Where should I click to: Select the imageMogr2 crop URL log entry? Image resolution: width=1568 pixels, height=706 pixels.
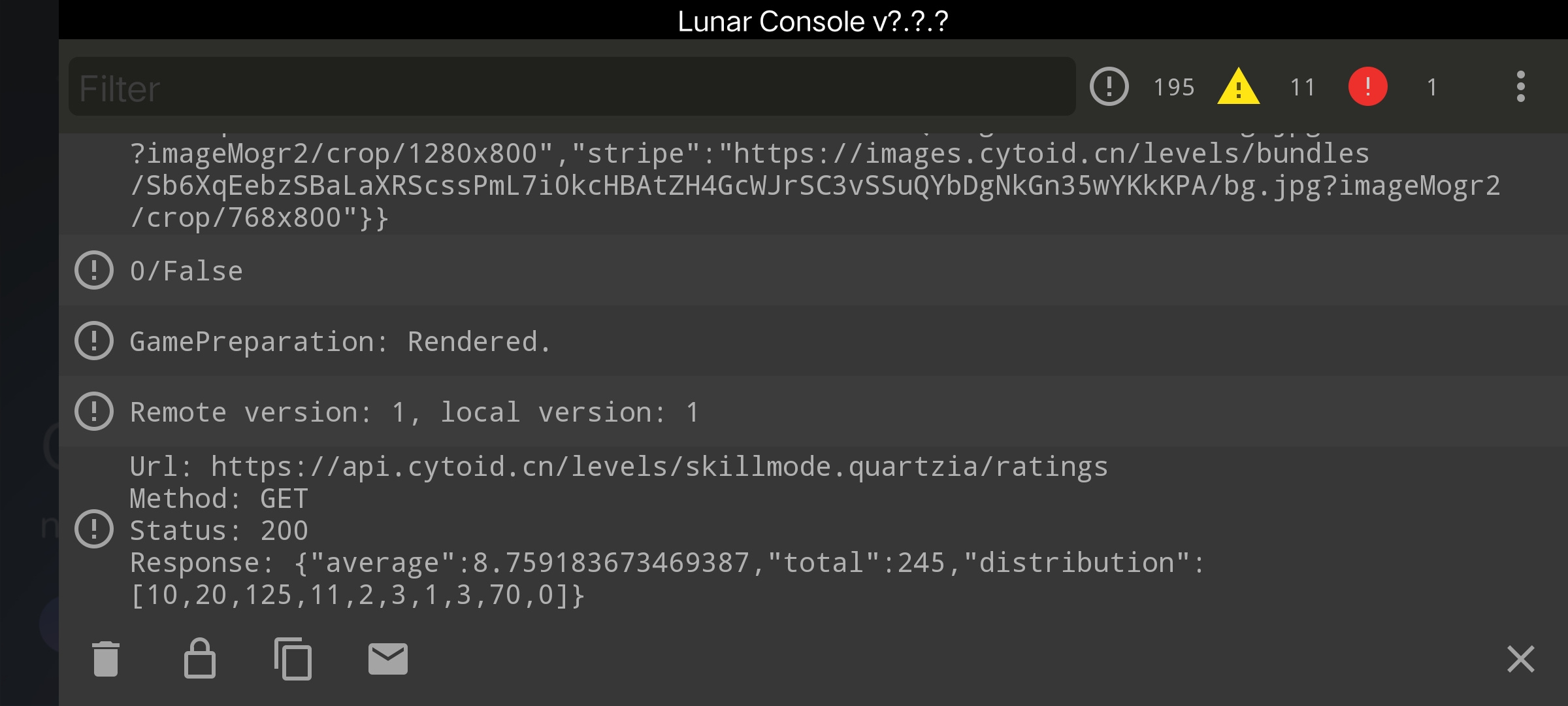tap(813, 184)
